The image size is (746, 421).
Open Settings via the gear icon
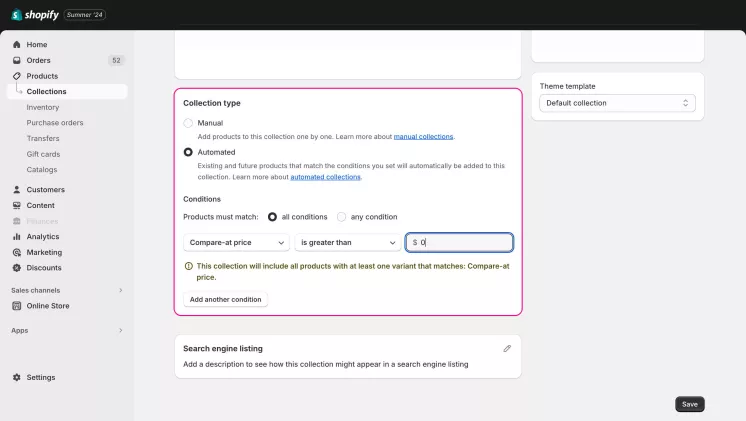17,378
